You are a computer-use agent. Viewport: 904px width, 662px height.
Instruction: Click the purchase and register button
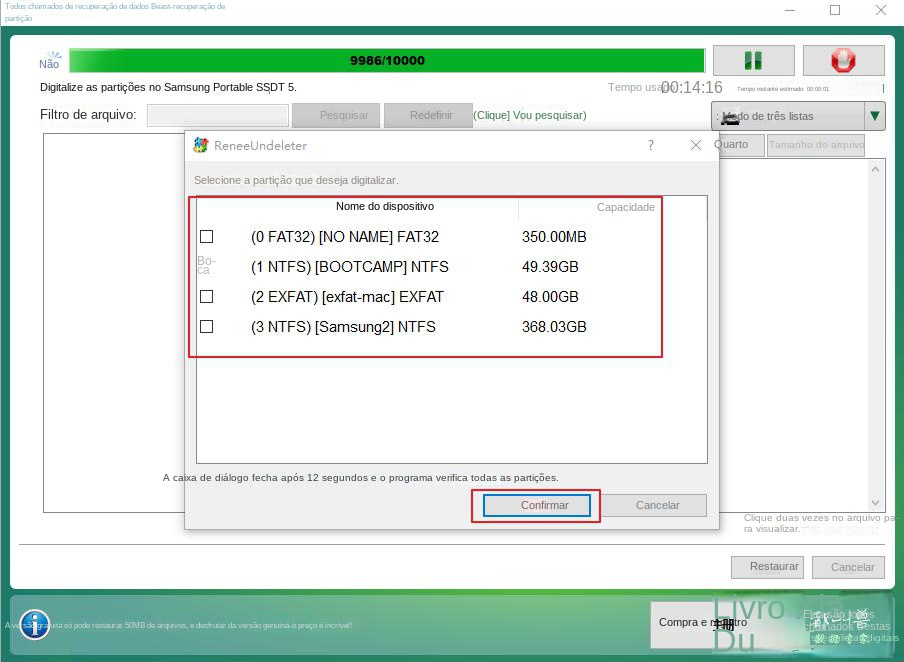(x=703, y=623)
